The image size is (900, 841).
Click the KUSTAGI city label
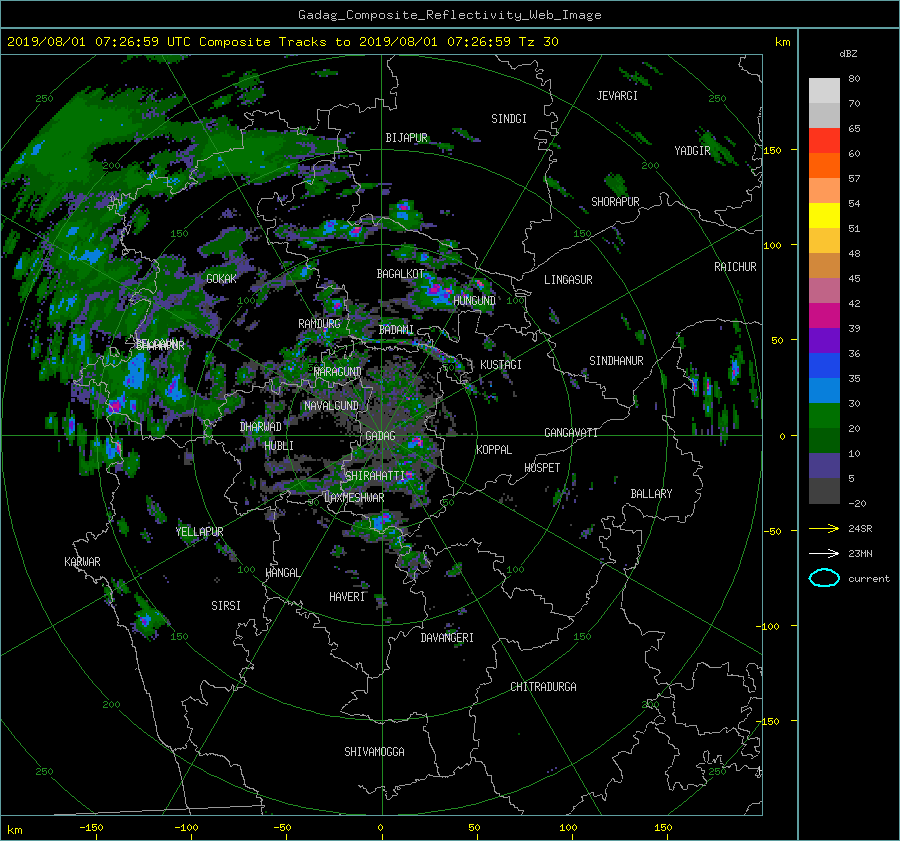501,365
